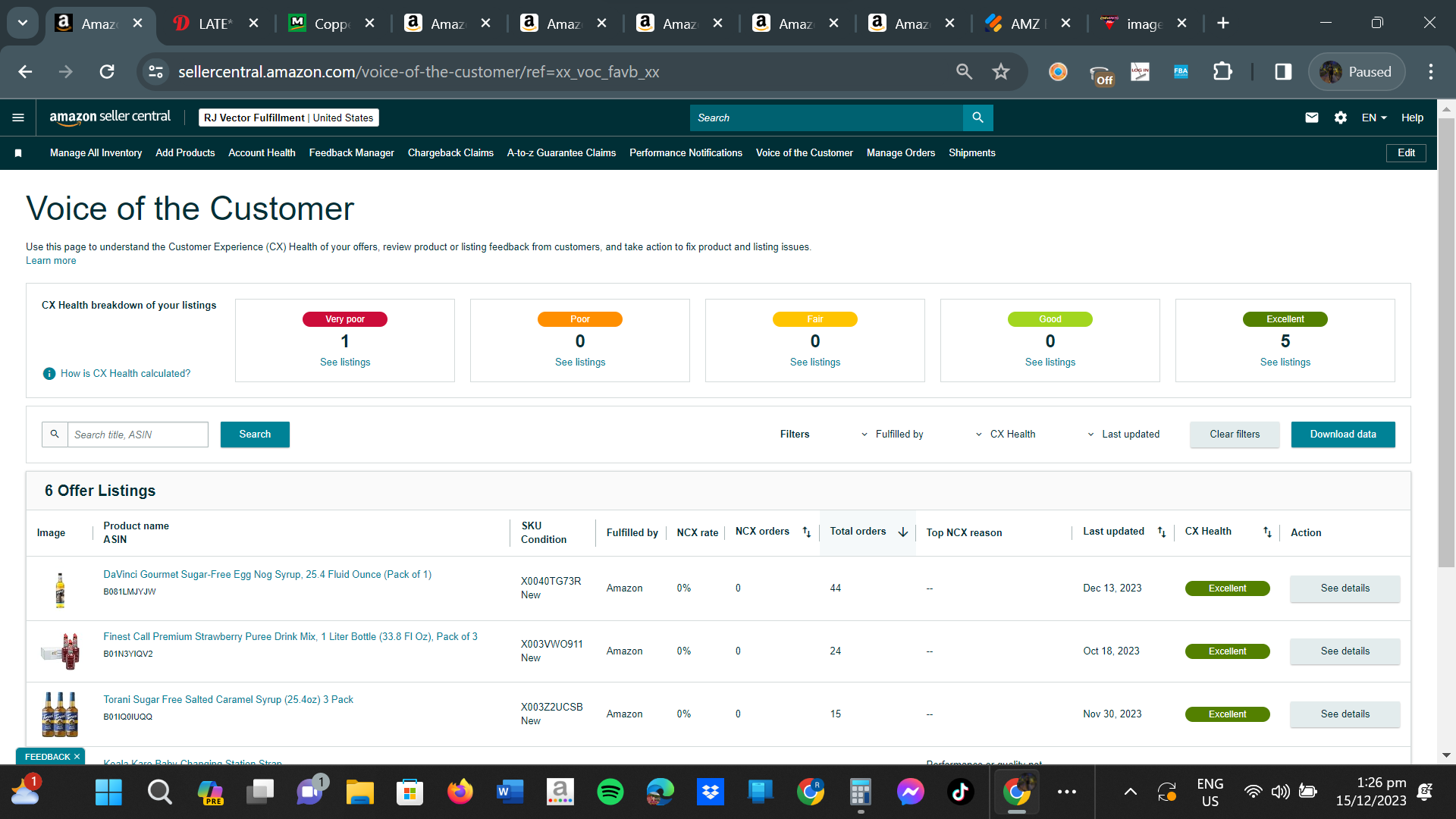Screen dimensions: 1456x819
Task: Open Manage All Inventory
Action: pos(96,153)
